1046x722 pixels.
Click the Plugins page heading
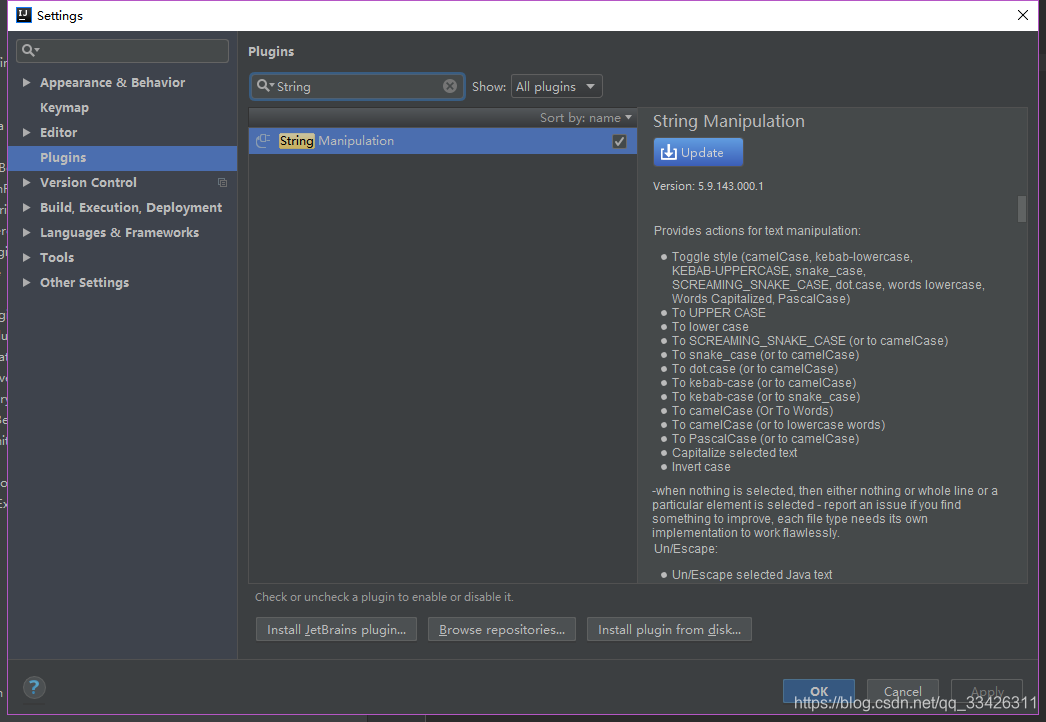pos(271,51)
